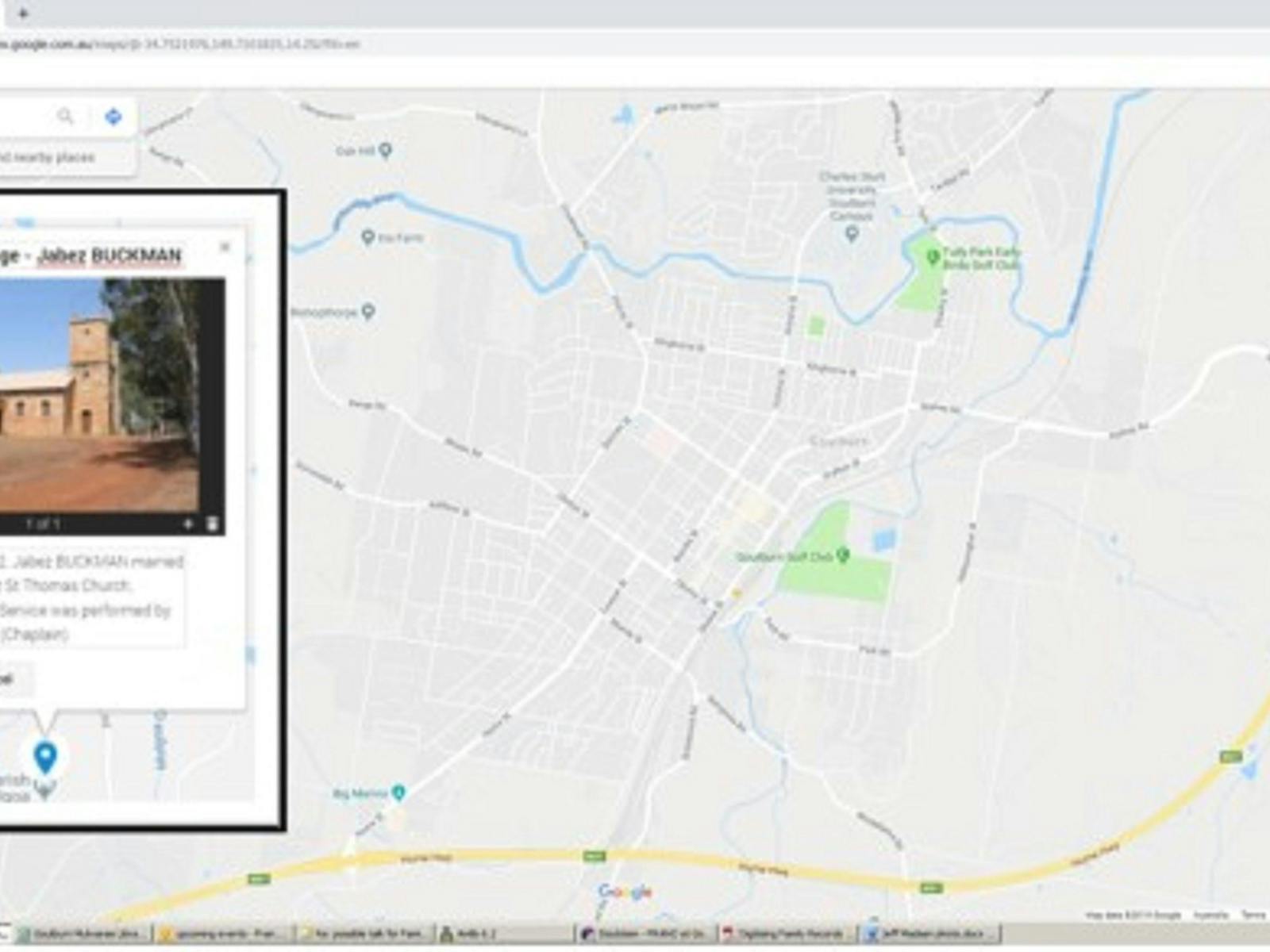Close the Jabez BUCKMAN info popup
The height and width of the screenshot is (952, 1270).
(225, 247)
